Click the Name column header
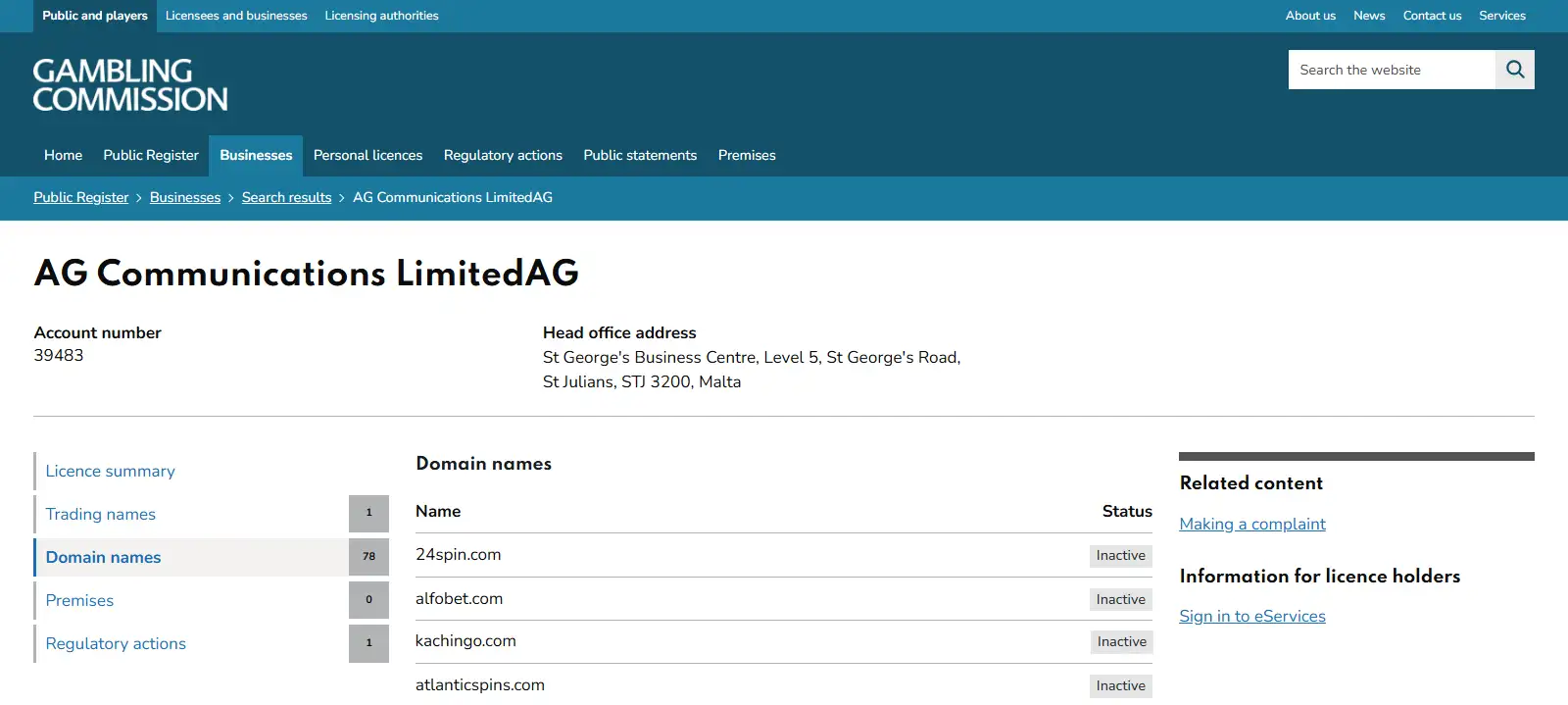 tap(438, 511)
